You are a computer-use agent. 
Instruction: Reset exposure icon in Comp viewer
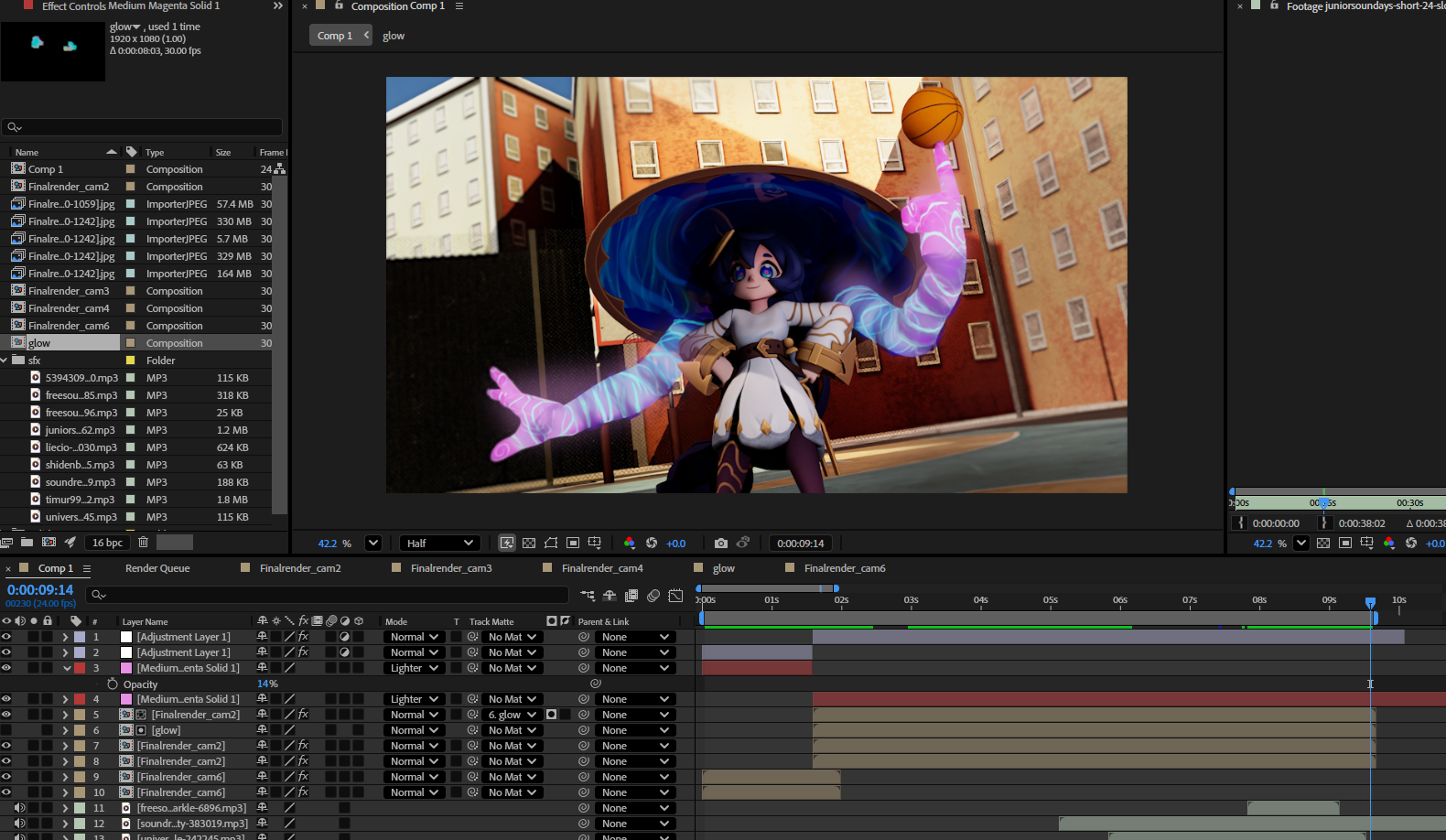[x=652, y=544]
